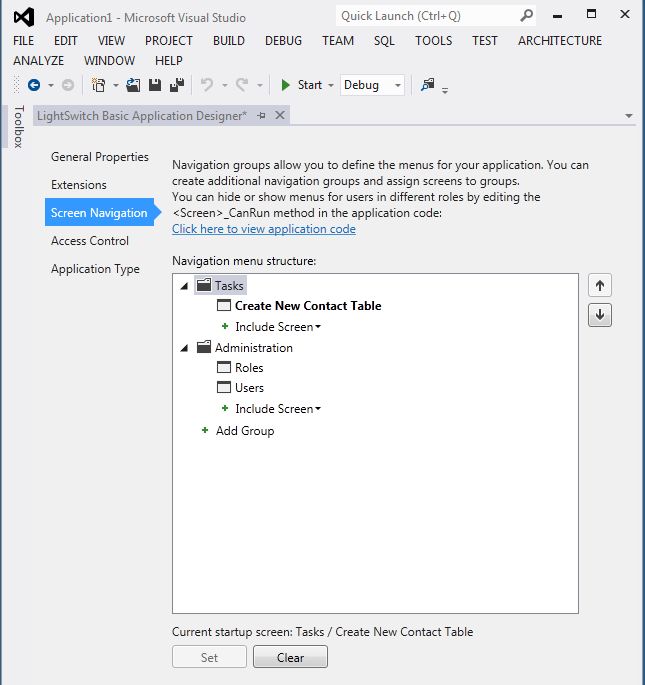645x685 pixels.
Task: Open the Debug configuration combo box
Action: [372, 85]
